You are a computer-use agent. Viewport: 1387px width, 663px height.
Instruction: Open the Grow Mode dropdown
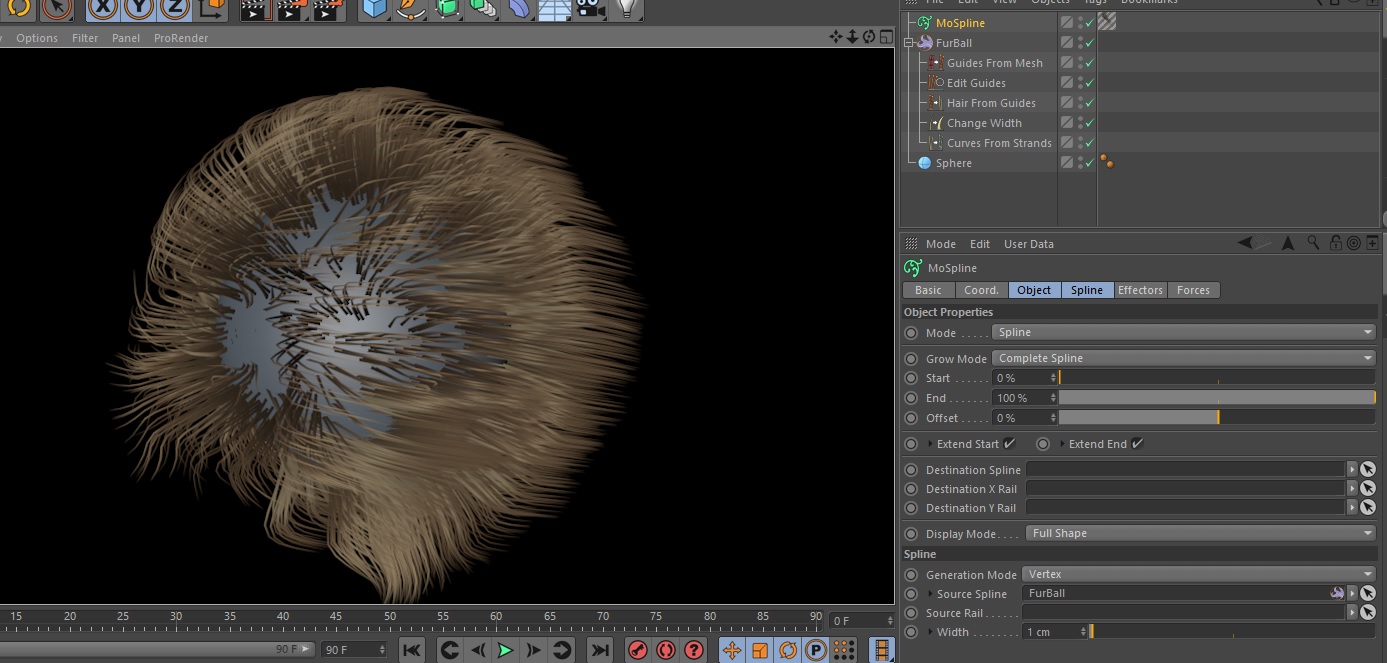(x=1183, y=358)
